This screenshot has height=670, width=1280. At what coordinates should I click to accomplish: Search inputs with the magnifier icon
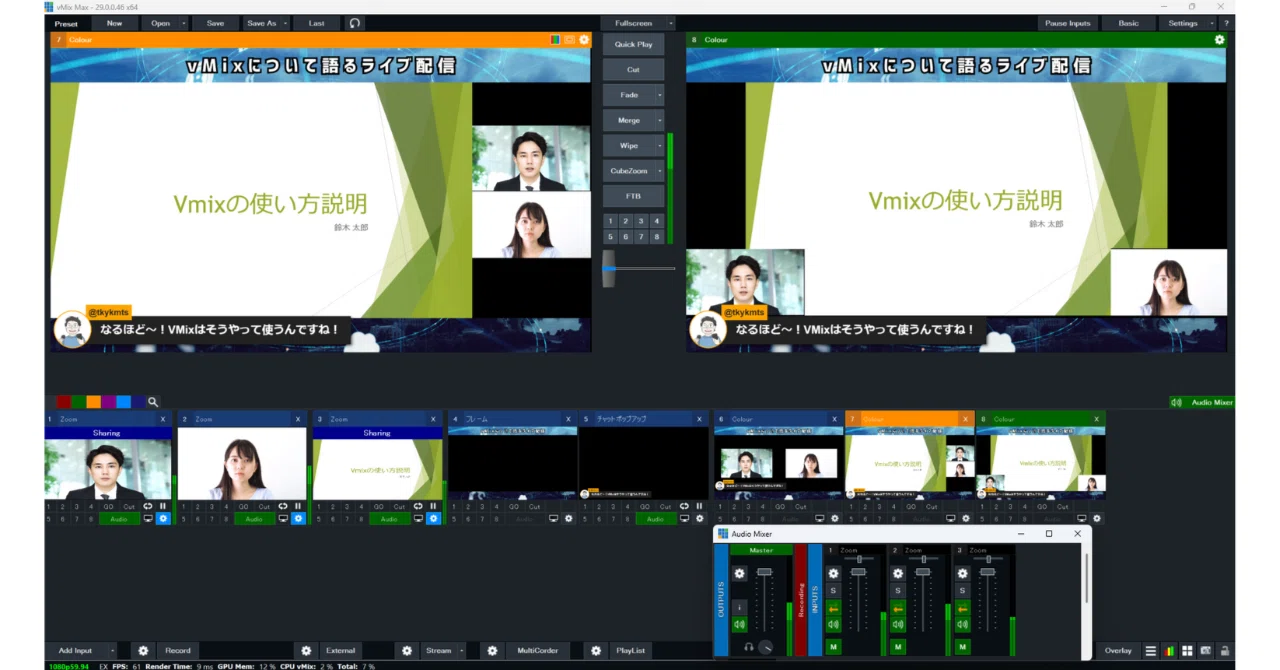[x=153, y=402]
